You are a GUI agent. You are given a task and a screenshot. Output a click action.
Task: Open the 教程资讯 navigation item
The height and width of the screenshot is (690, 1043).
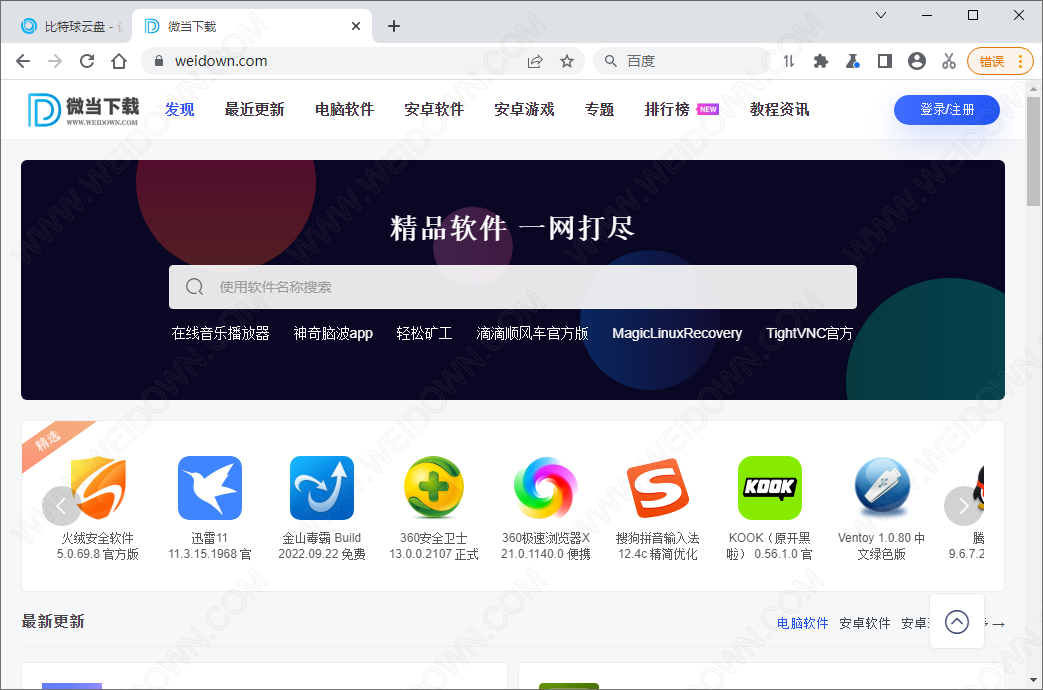[x=780, y=109]
